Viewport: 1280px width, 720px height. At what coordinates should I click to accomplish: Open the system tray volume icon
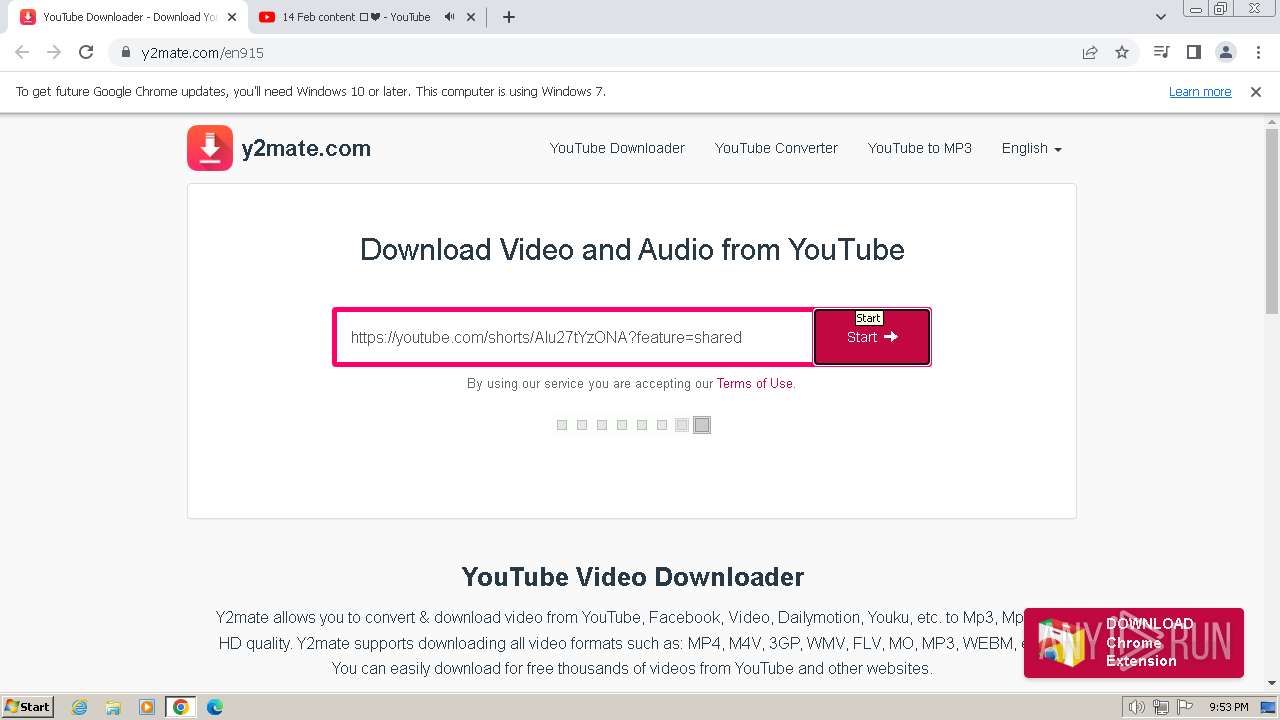click(x=1137, y=707)
